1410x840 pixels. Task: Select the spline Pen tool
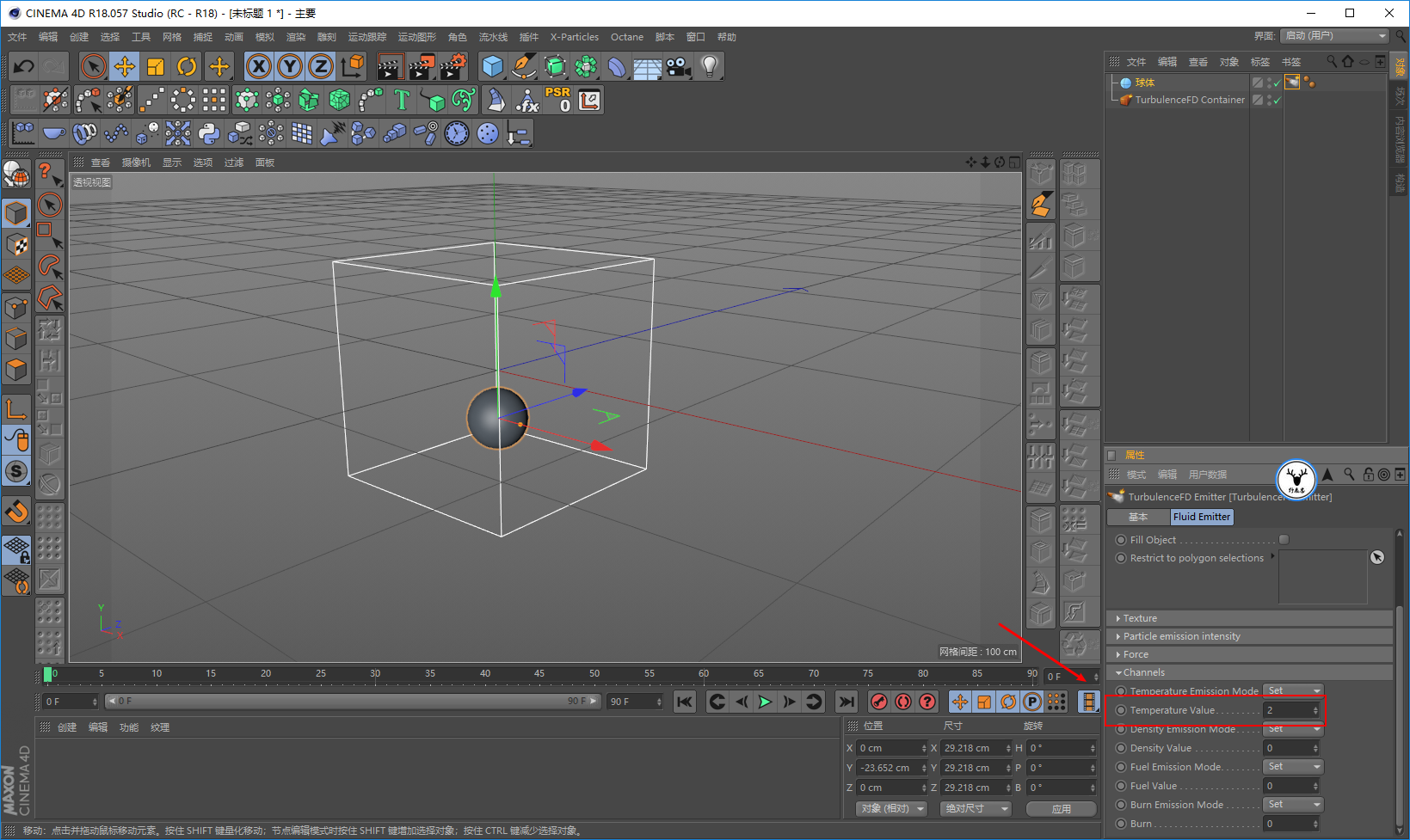[x=523, y=66]
